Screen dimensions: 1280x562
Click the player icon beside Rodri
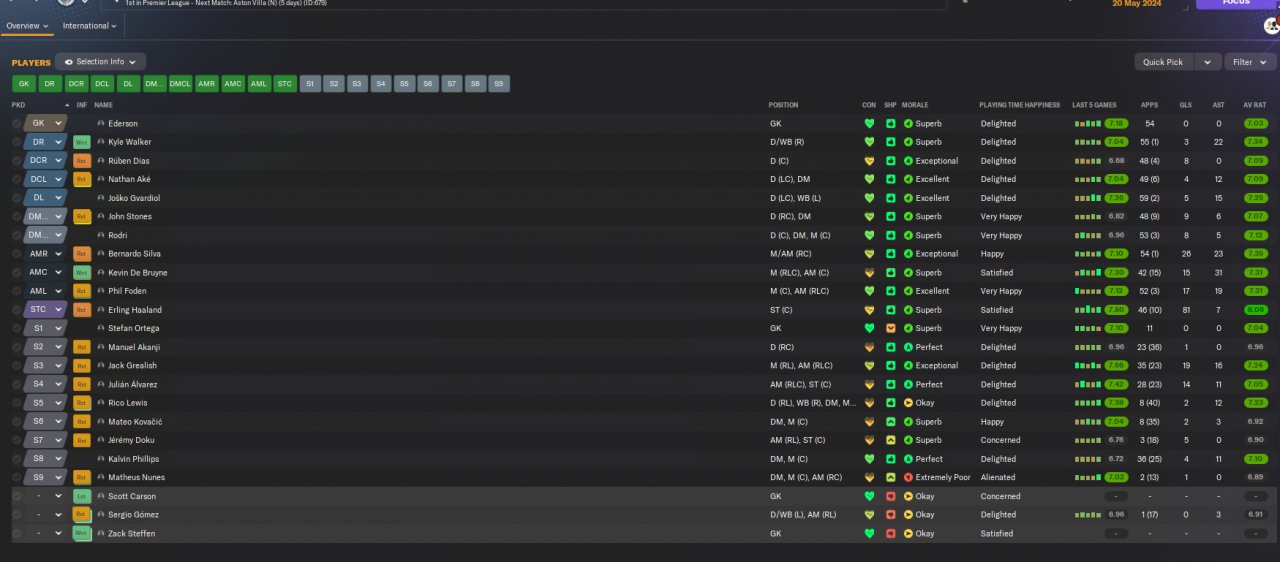pyautogui.click(x=101, y=235)
